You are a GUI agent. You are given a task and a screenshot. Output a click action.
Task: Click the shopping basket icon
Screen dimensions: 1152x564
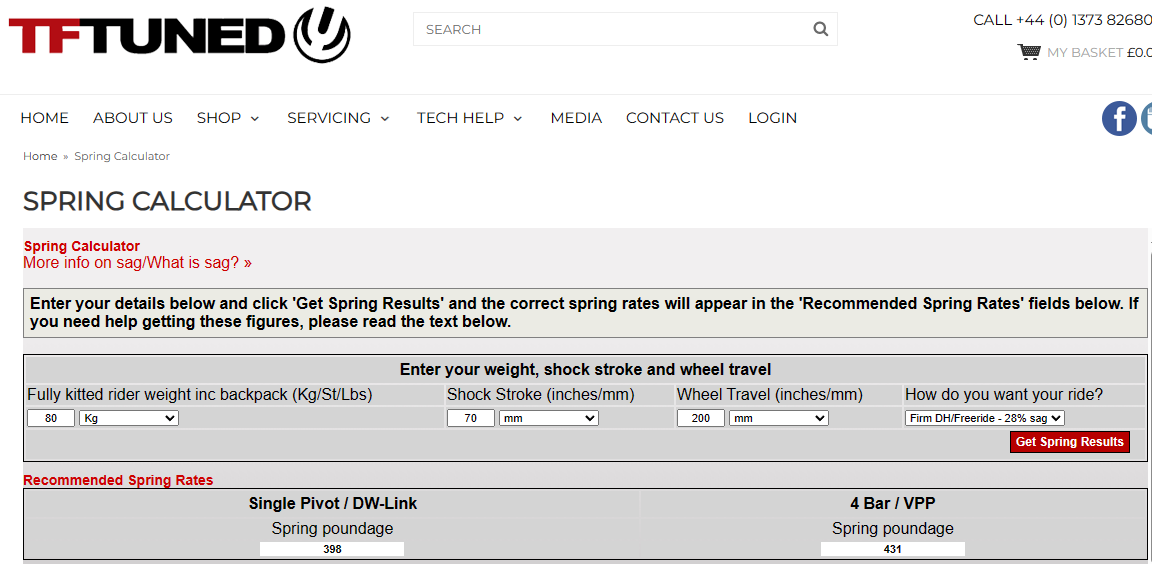point(1029,52)
